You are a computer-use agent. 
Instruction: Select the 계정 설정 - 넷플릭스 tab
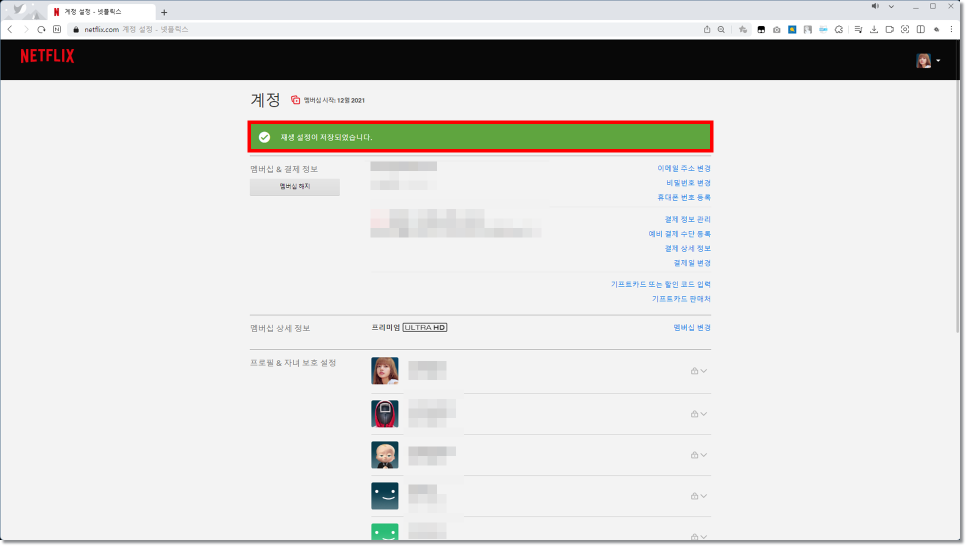(x=102, y=12)
